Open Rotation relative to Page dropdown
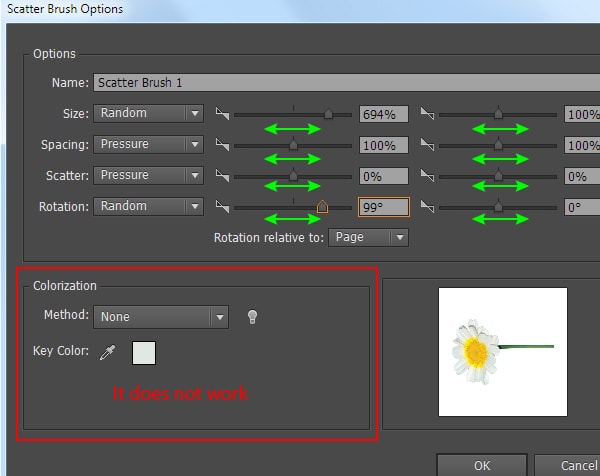600x476 pixels. [x=368, y=238]
